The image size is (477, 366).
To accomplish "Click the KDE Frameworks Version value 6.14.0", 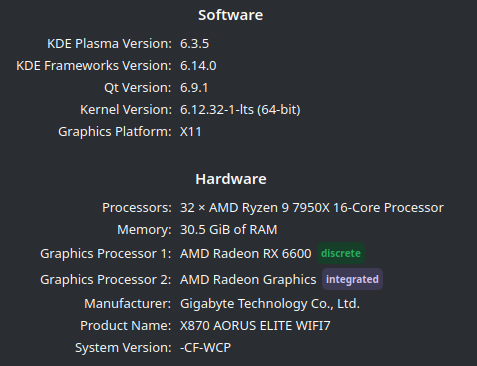I will [x=198, y=66].
